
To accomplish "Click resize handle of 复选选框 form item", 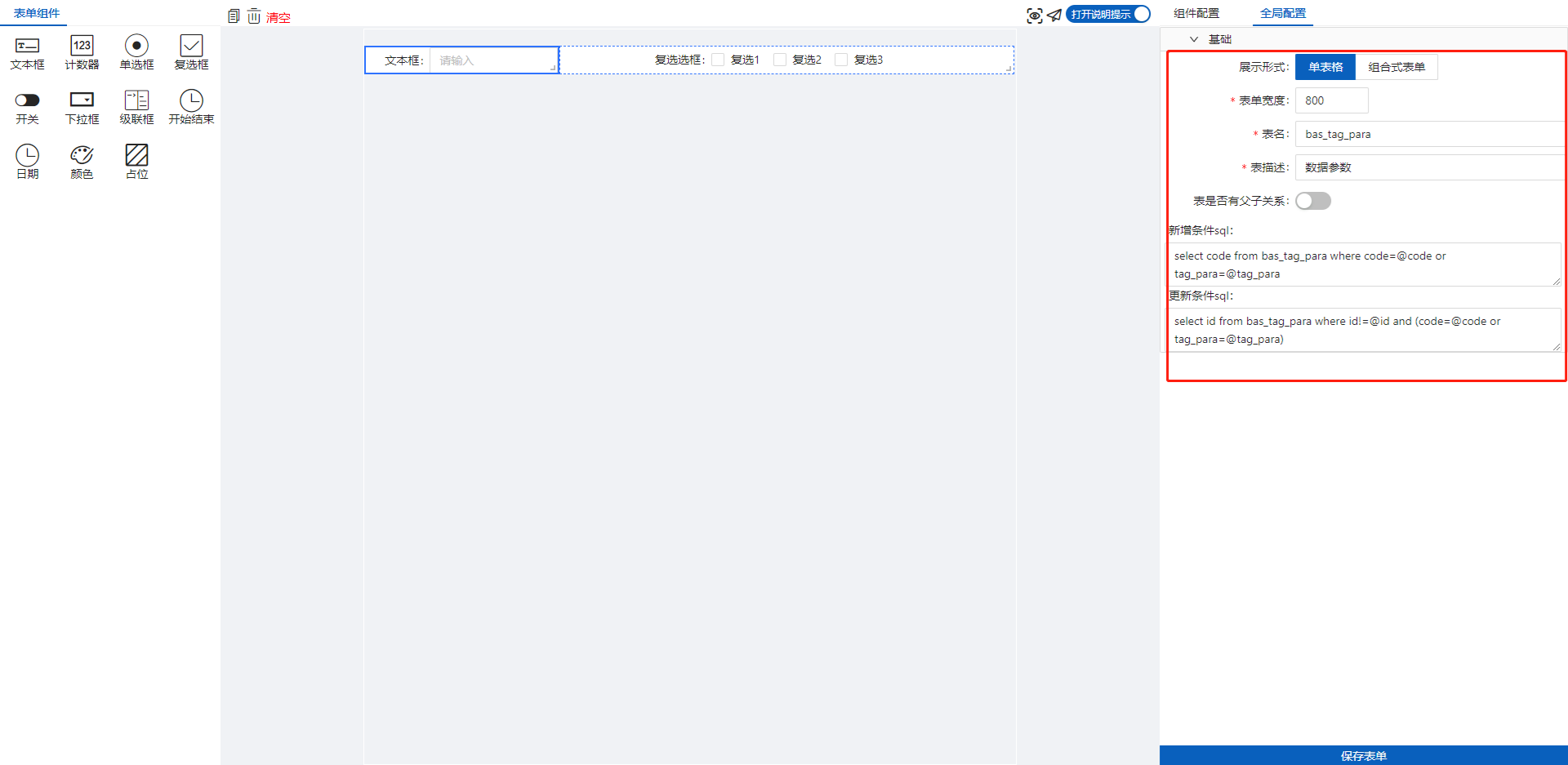I will tap(1009, 69).
